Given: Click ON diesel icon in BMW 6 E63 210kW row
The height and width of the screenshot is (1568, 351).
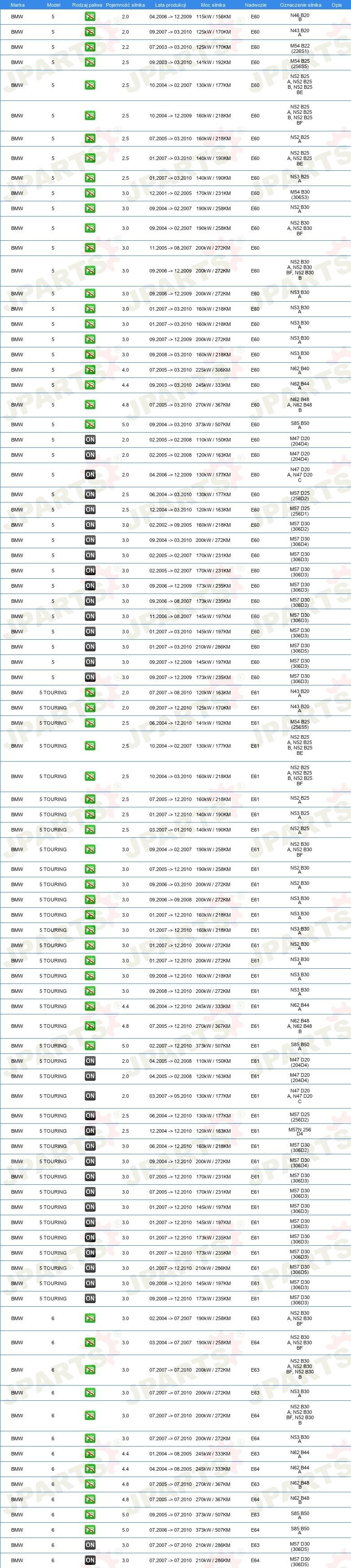Looking at the screenshot, I should 90,1545.
